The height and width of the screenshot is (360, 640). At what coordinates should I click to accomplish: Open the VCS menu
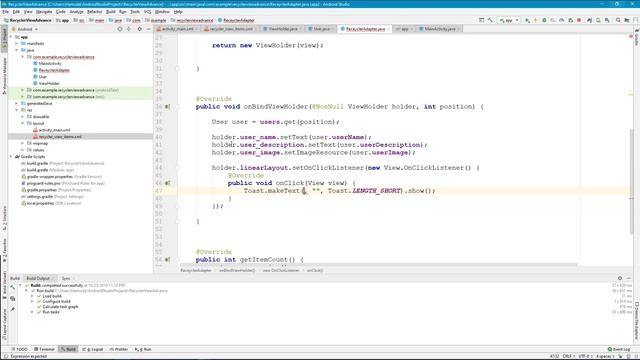point(147,12)
